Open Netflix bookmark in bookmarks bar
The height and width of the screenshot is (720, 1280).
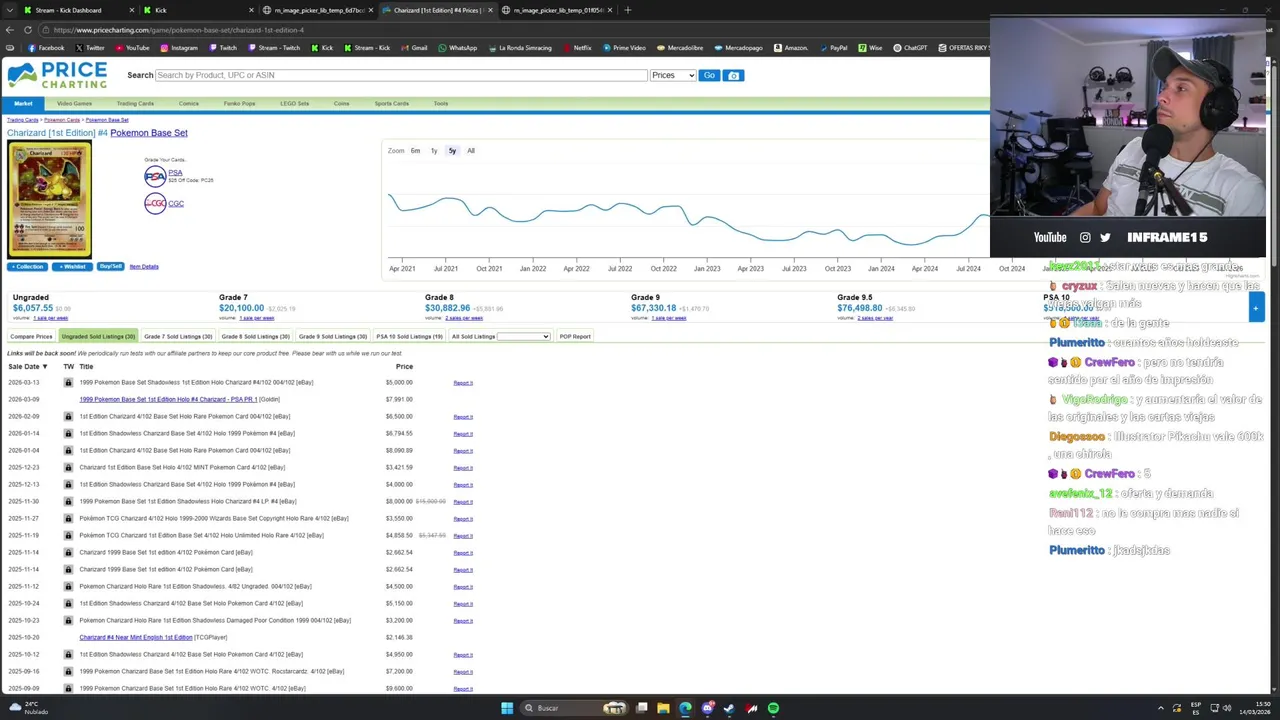(578, 48)
